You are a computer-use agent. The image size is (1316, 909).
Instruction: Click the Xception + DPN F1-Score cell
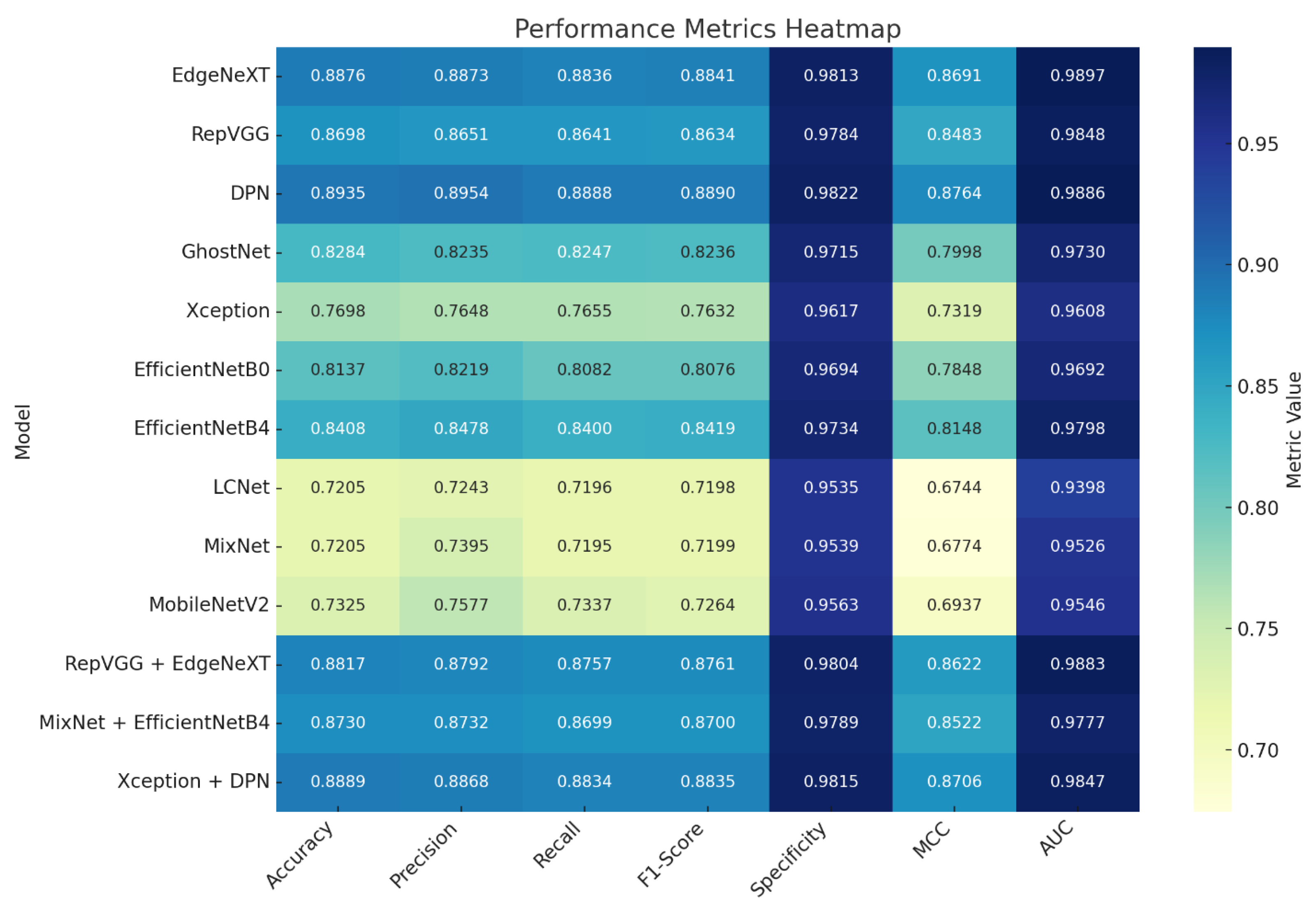coord(708,782)
